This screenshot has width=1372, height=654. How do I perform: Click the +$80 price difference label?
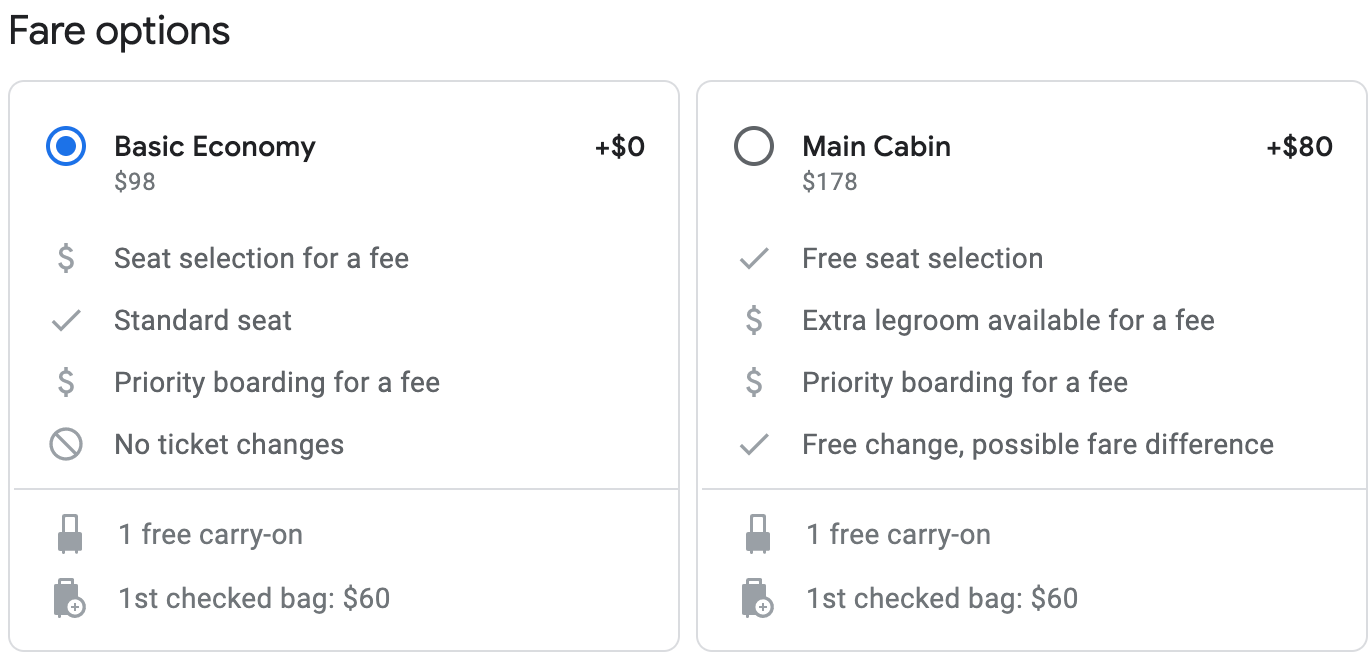click(1299, 147)
